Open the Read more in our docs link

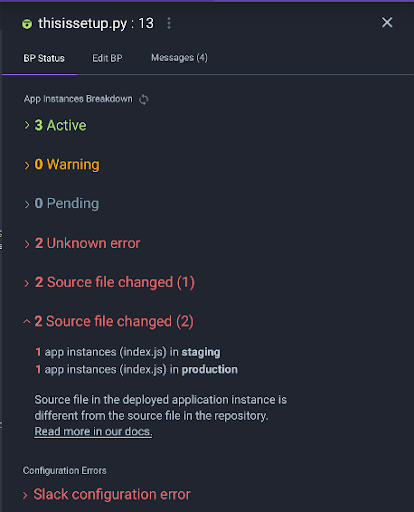[x=93, y=431]
